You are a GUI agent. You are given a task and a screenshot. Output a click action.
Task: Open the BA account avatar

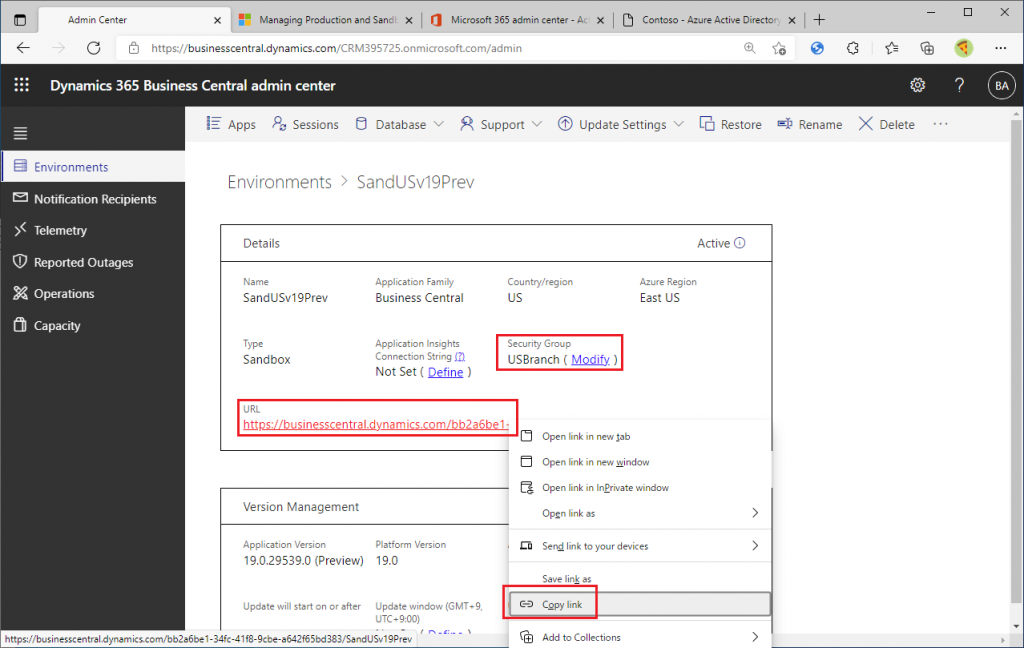pos(1002,86)
